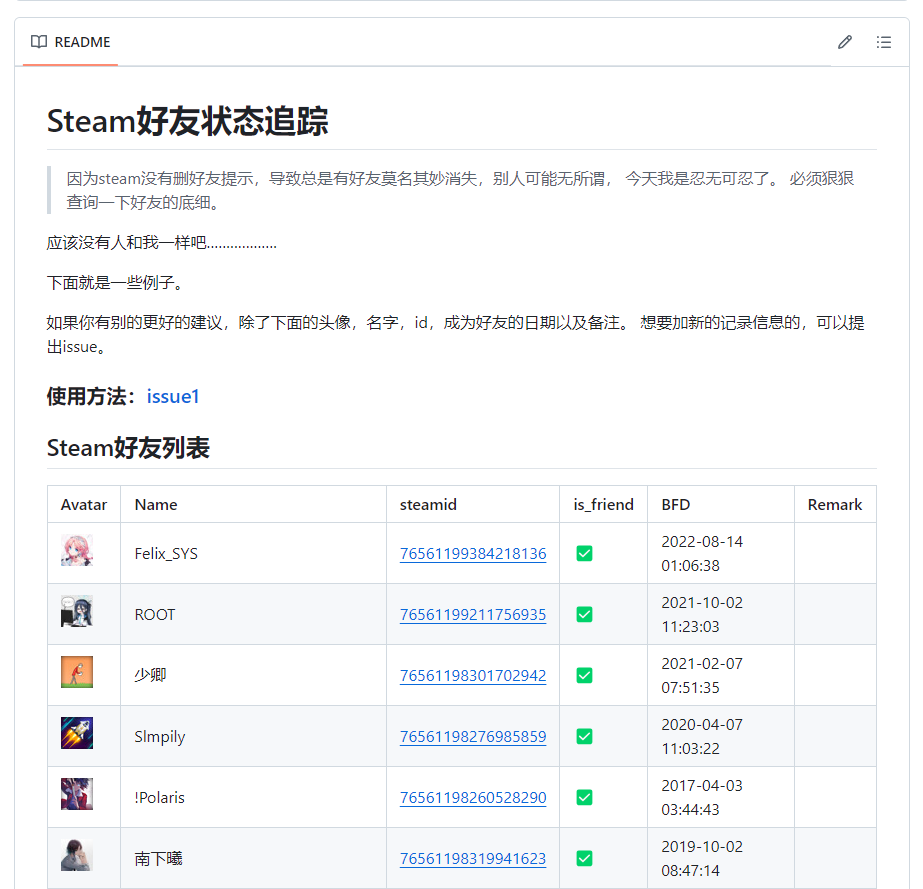923x889 pixels.
Task: Click the steamid column header
Action: pos(428,505)
